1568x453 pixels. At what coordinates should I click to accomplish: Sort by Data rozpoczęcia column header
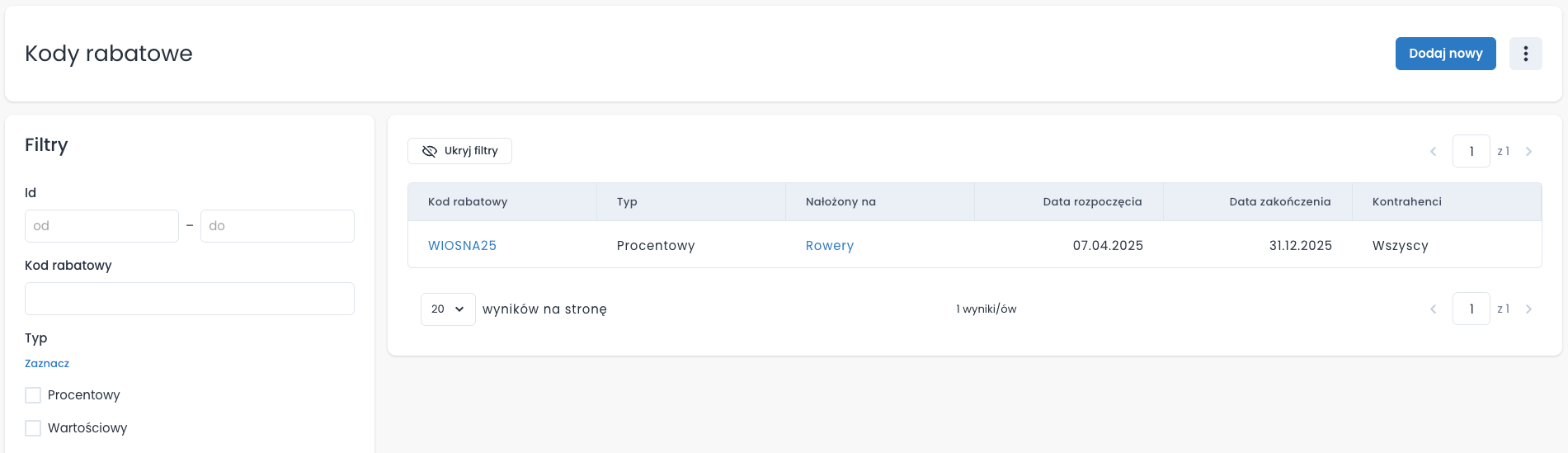coord(1092,202)
